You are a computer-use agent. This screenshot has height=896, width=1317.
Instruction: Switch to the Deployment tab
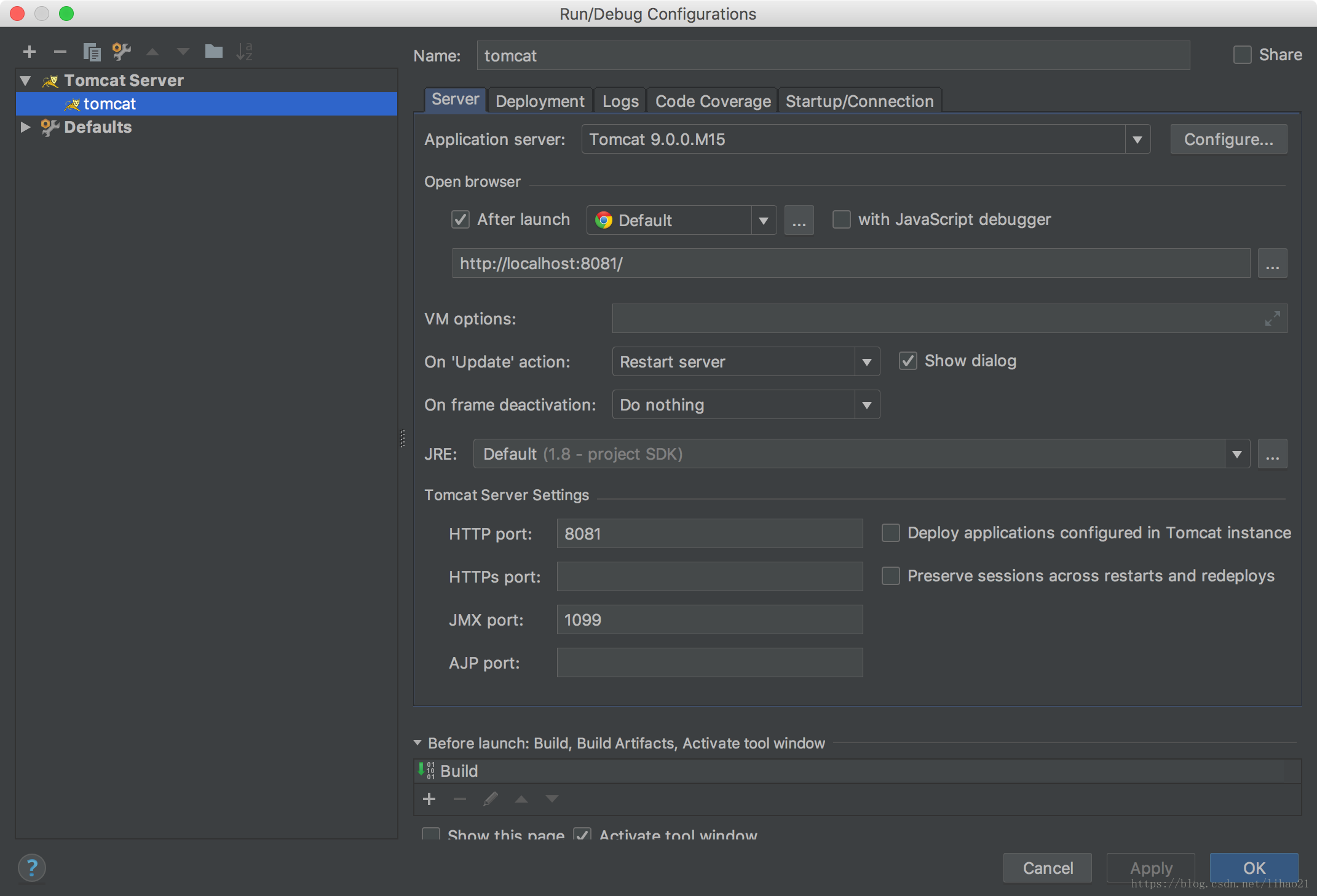(x=540, y=101)
